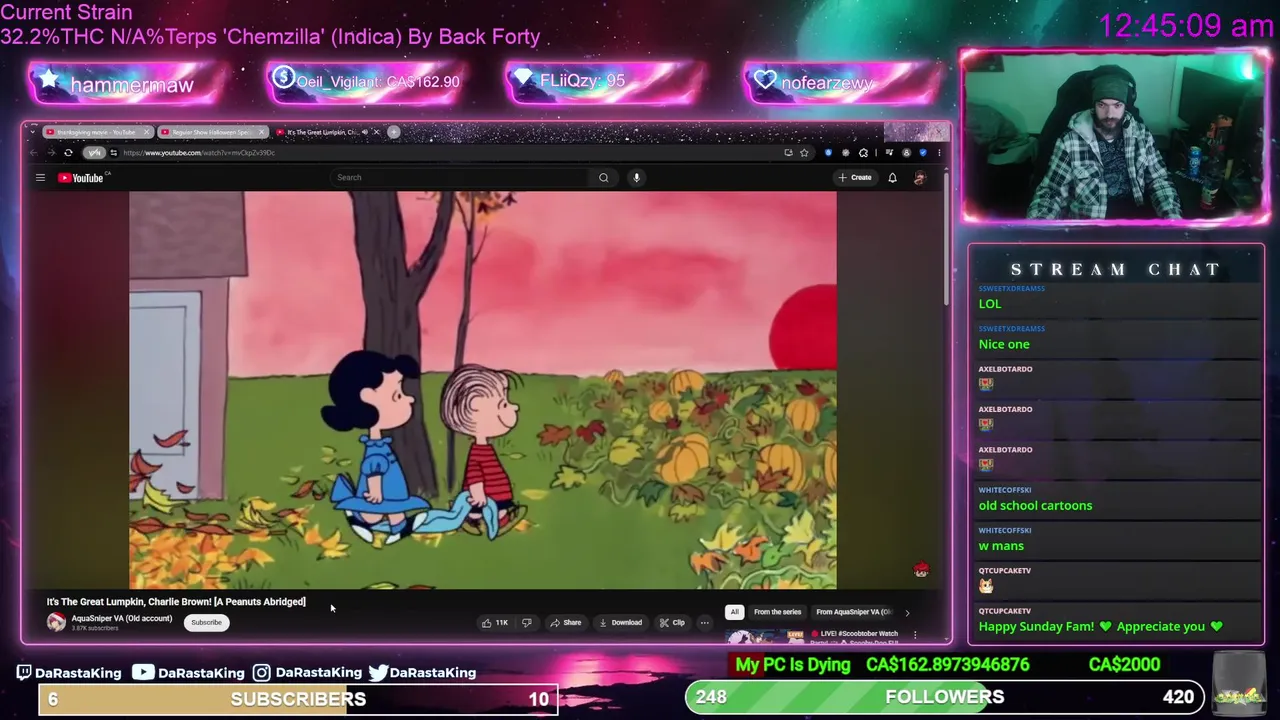Open 'AquaSniper VA (Old account)' channel link
The image size is (1280, 720).
pyautogui.click(x=121, y=618)
